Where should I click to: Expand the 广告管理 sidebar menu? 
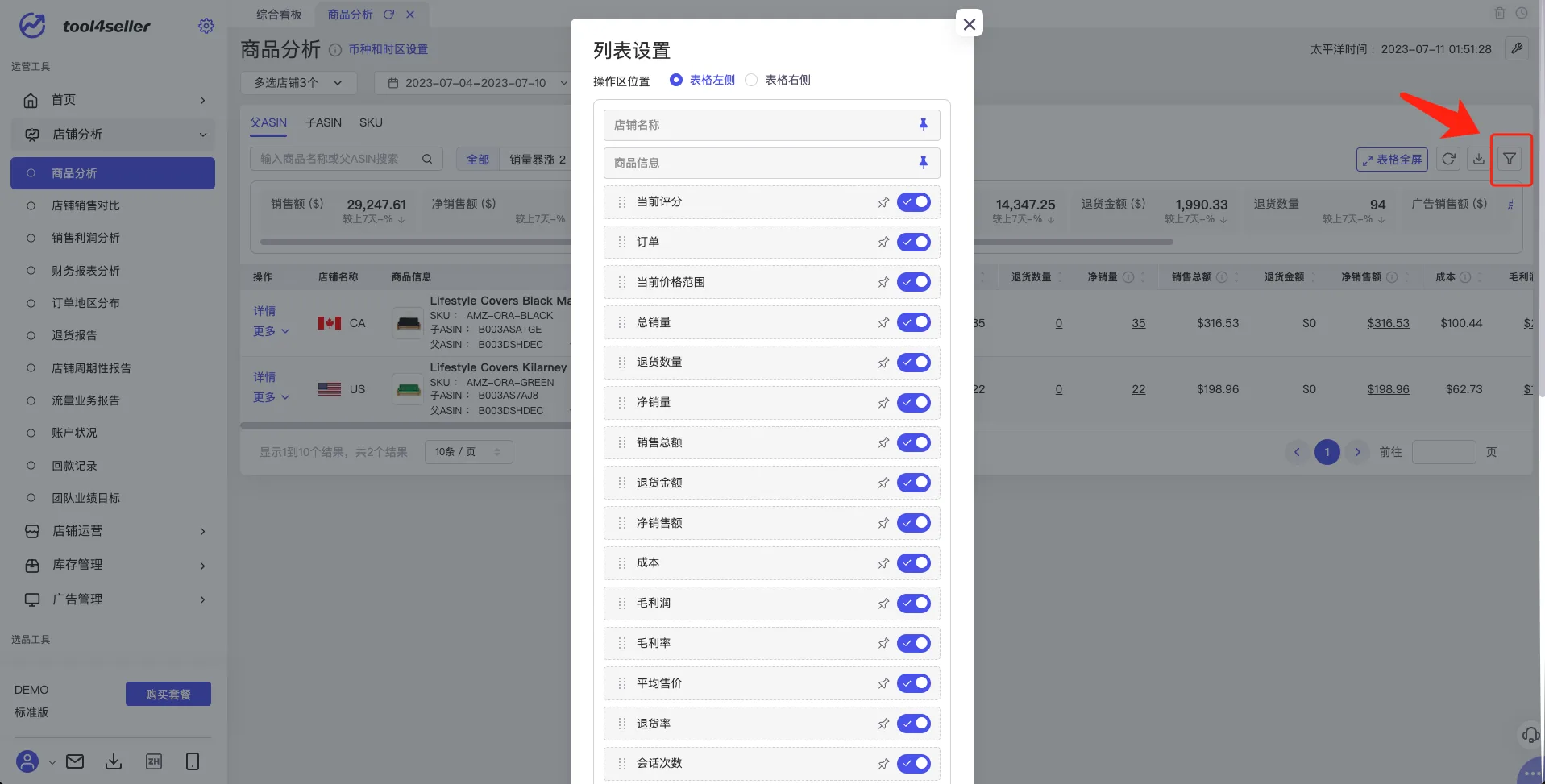pyautogui.click(x=113, y=599)
